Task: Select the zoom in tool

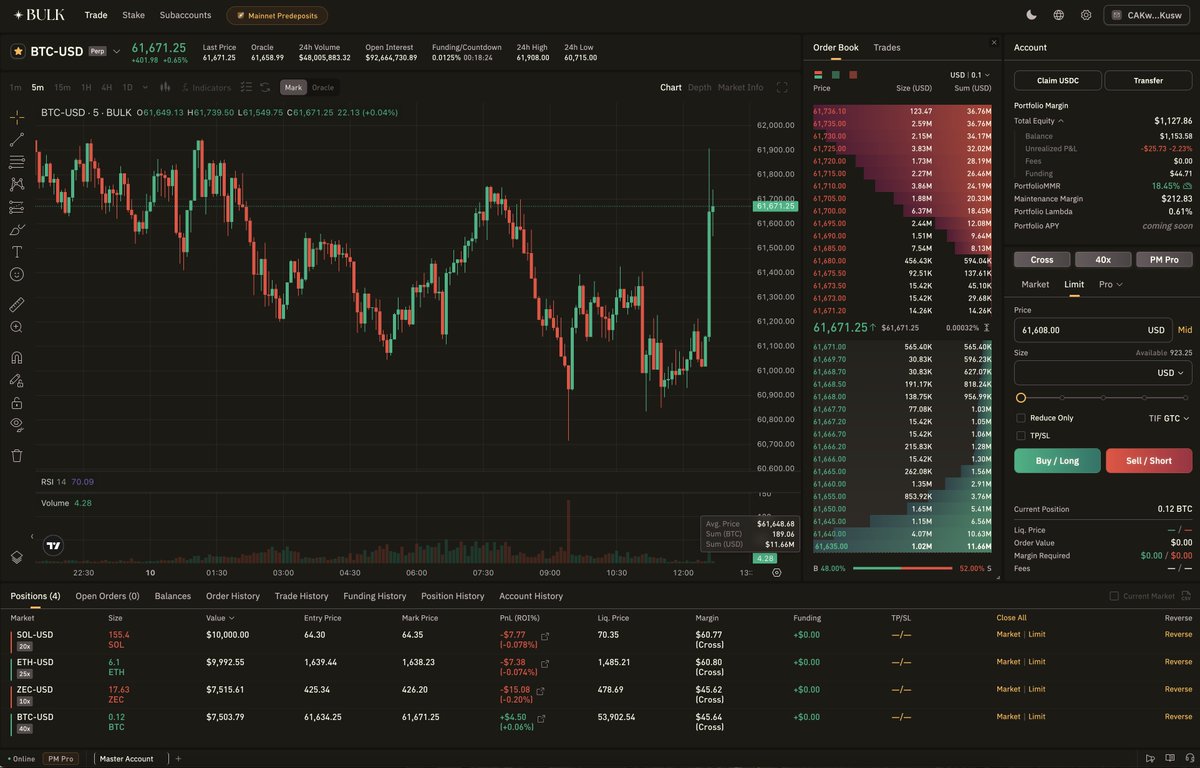Action: tap(16, 327)
